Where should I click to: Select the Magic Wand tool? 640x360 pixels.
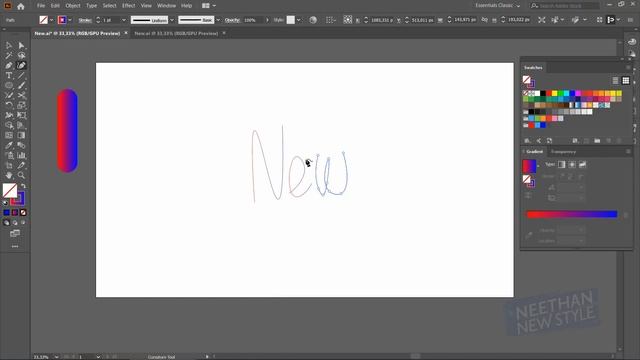click(x=9, y=56)
